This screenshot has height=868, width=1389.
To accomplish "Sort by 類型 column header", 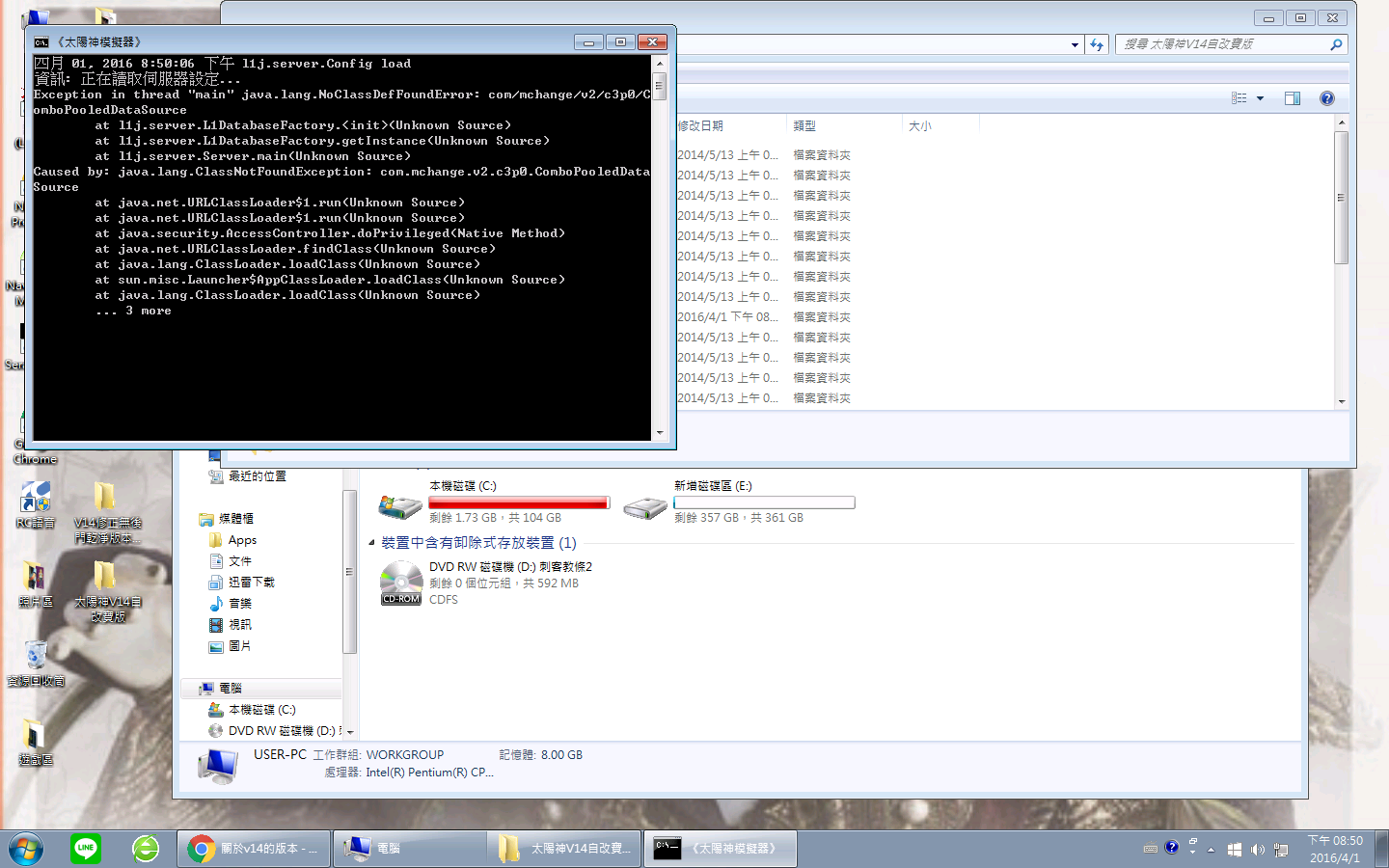I will coord(844,125).
